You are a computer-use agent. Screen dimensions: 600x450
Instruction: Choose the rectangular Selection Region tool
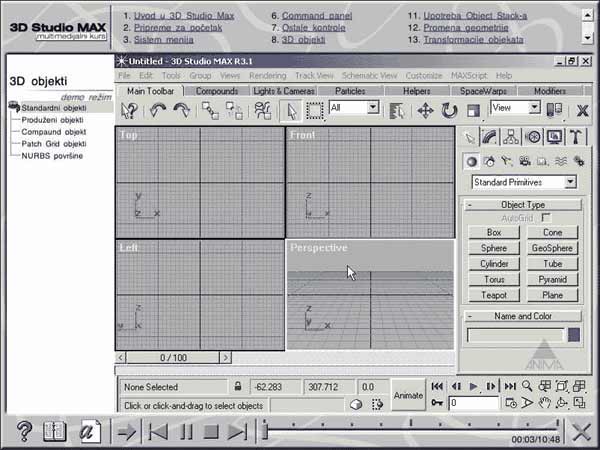point(315,111)
